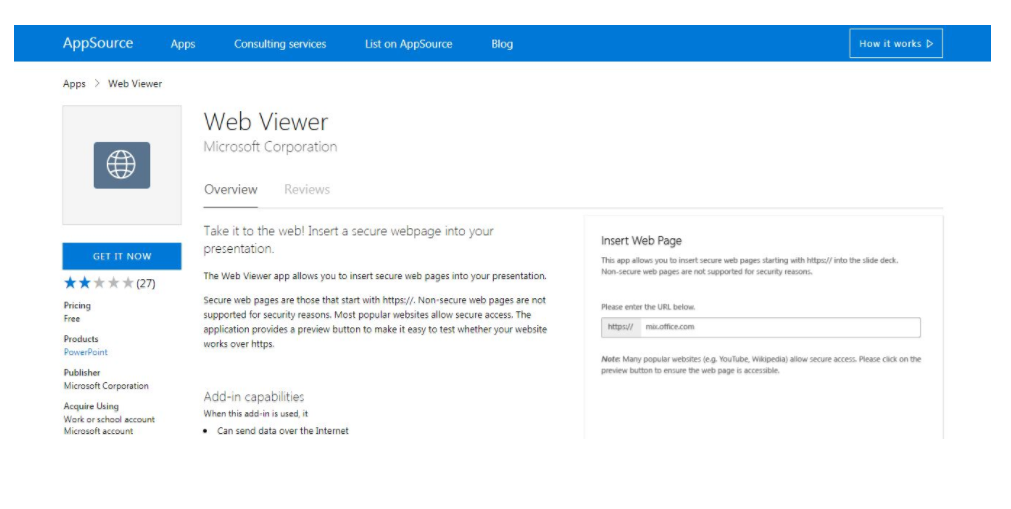The height and width of the screenshot is (509, 1011).
Task: Click the Free pricing value
Action: (x=72, y=319)
